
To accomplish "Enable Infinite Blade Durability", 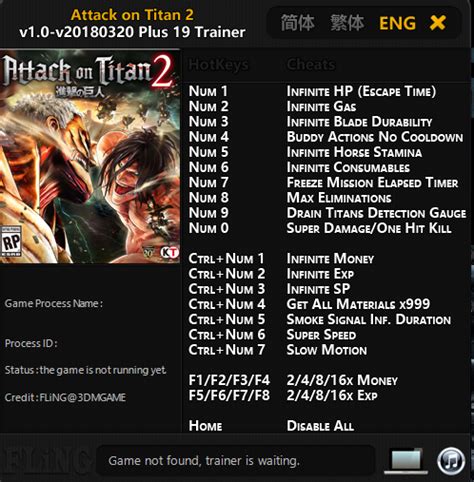I will click(359, 122).
